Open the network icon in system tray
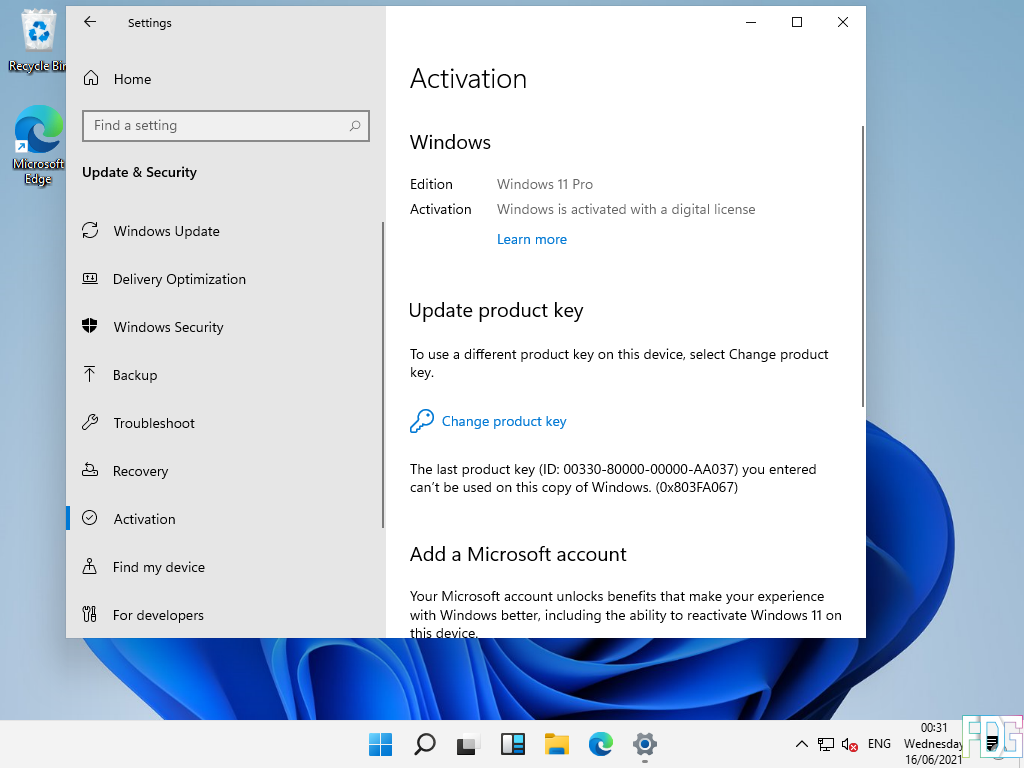The width and height of the screenshot is (1024, 768). point(826,744)
